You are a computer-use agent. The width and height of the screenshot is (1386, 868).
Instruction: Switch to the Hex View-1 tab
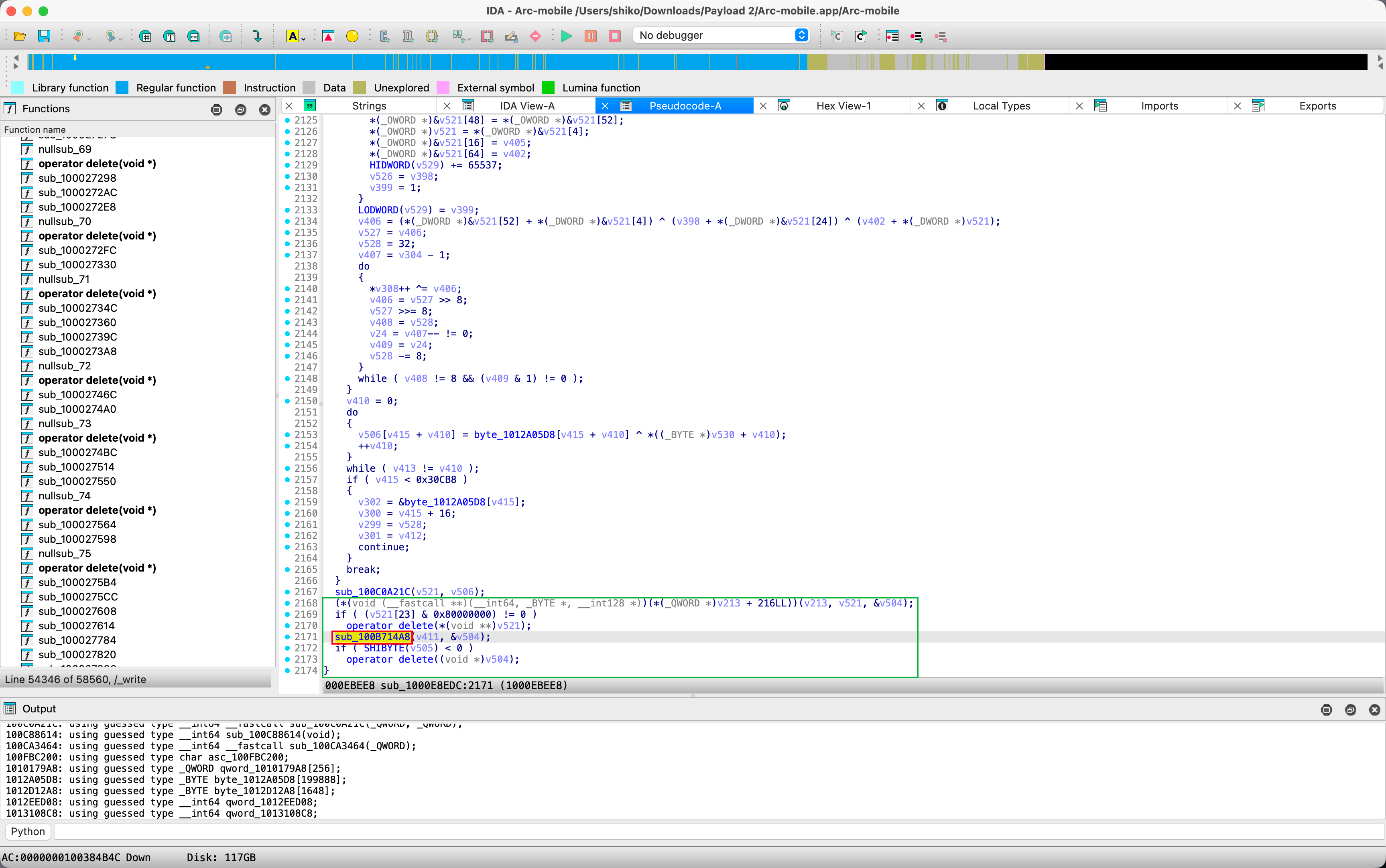point(843,105)
